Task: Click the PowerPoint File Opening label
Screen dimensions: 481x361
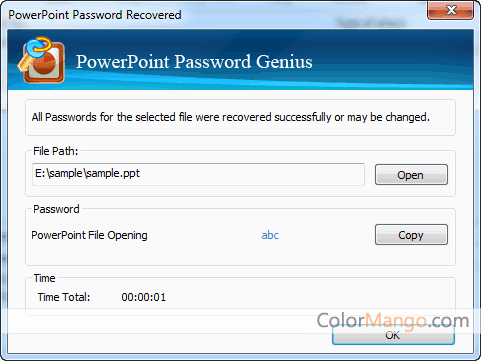Action: [x=89, y=235]
